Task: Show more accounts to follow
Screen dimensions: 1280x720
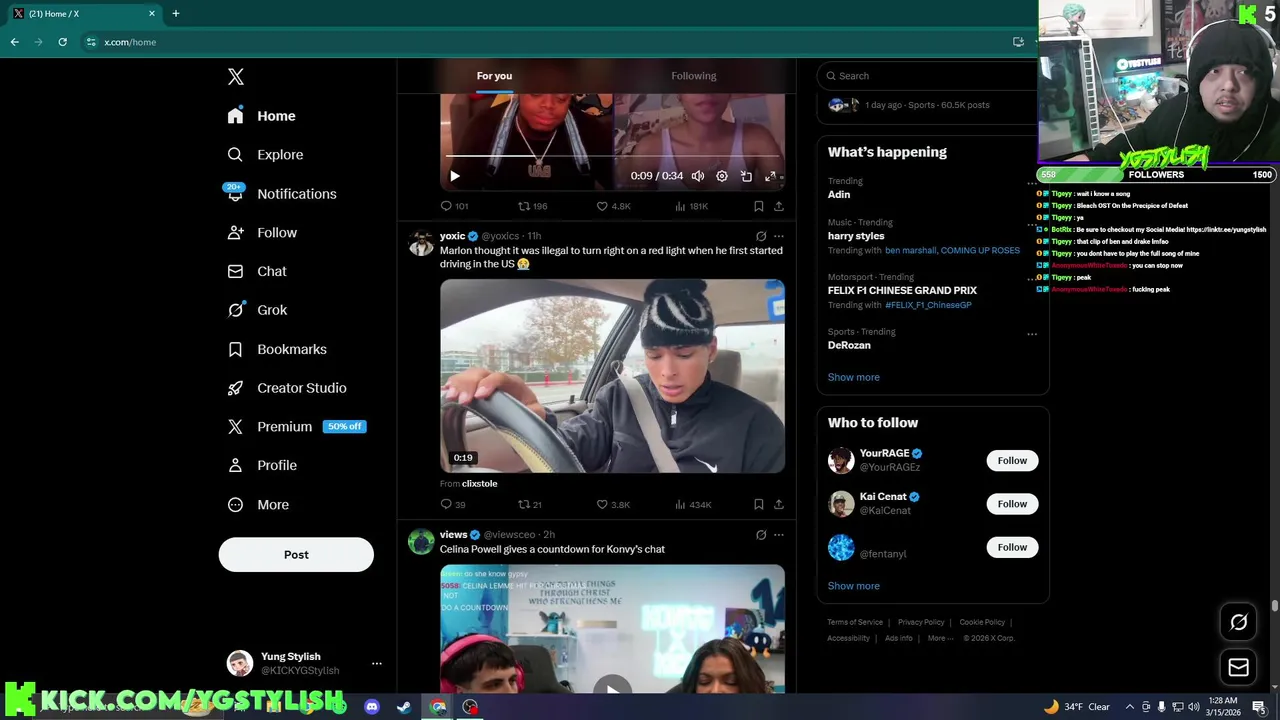Action: (x=854, y=586)
